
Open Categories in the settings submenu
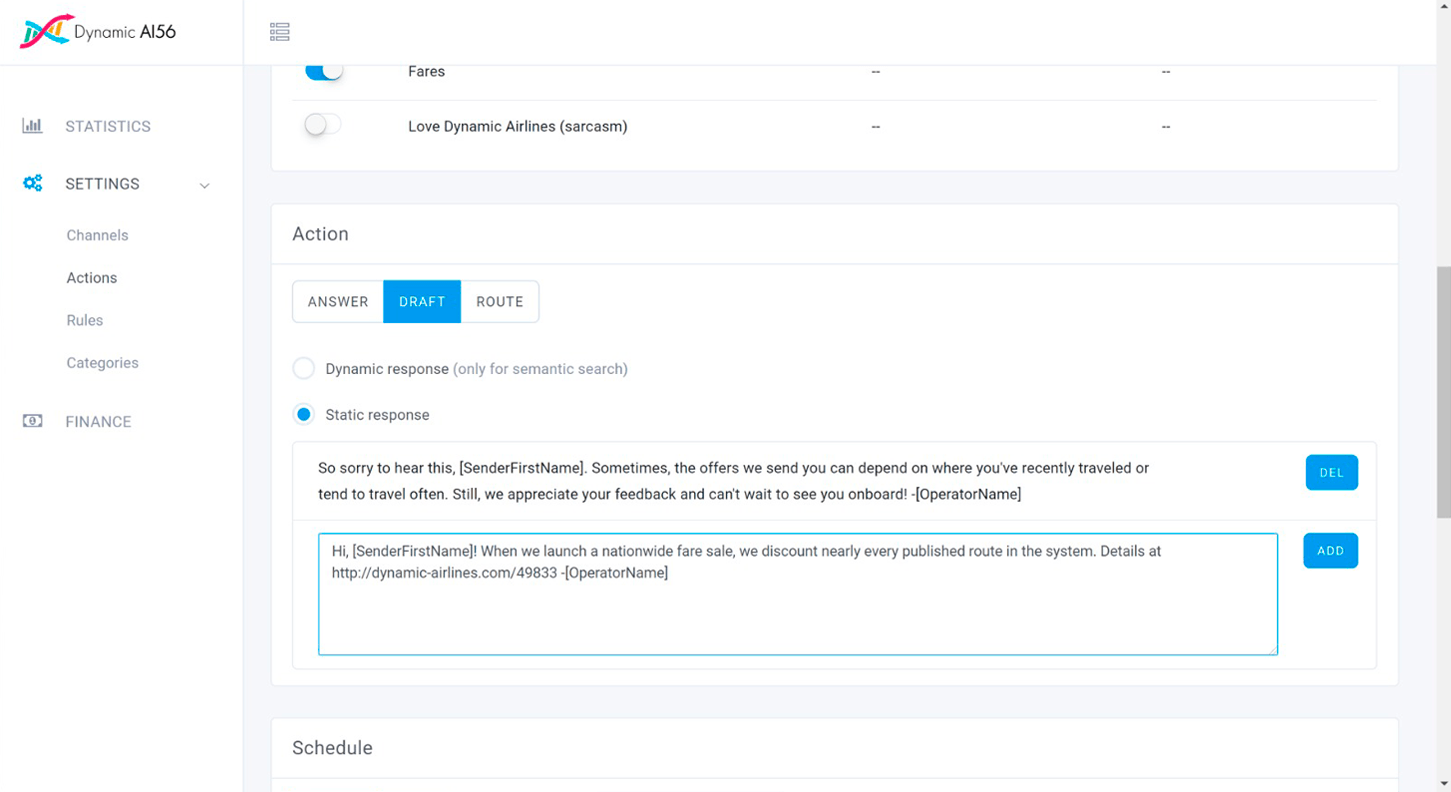(x=102, y=363)
